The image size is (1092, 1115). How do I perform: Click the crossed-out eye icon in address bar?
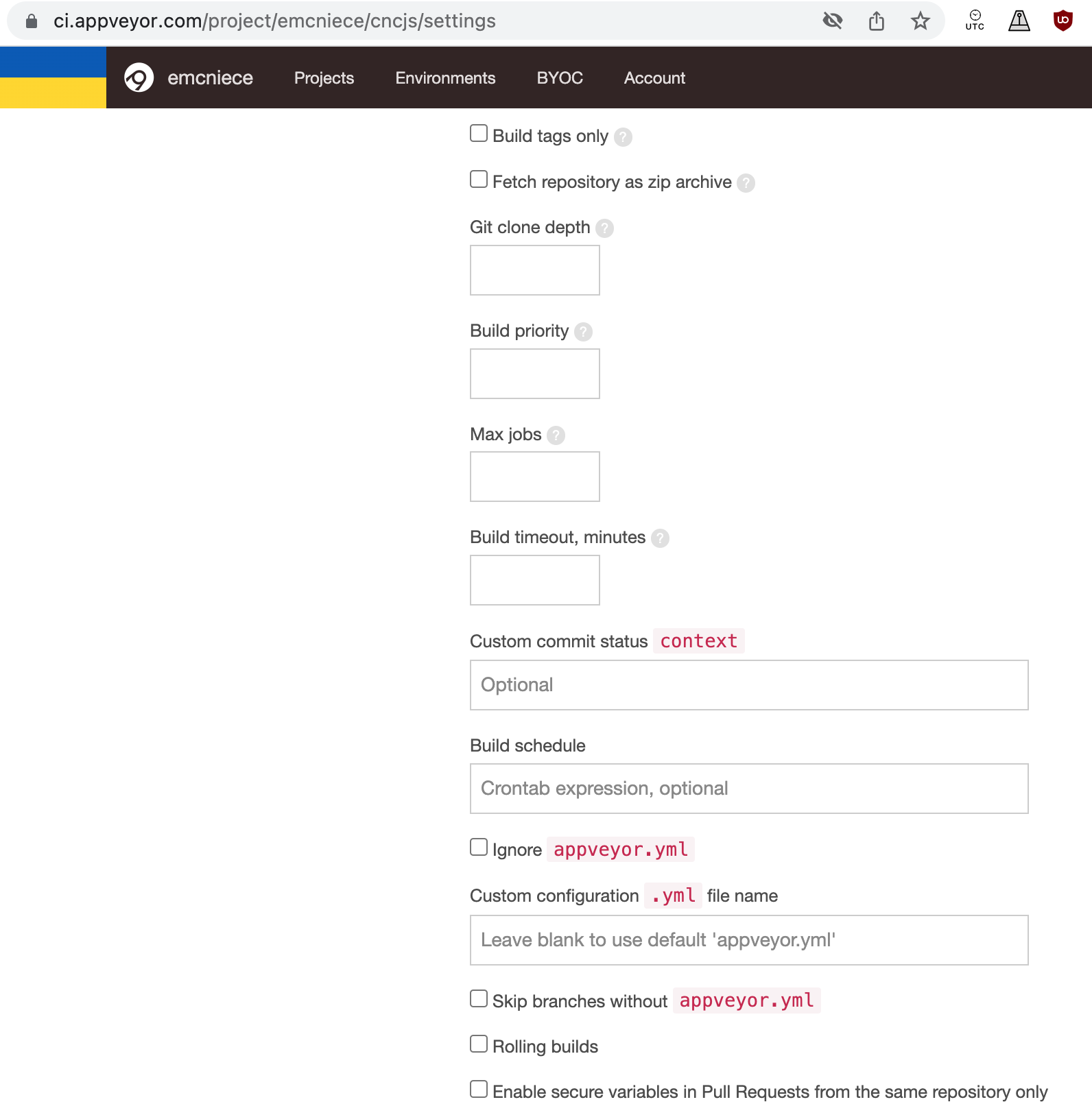(832, 21)
